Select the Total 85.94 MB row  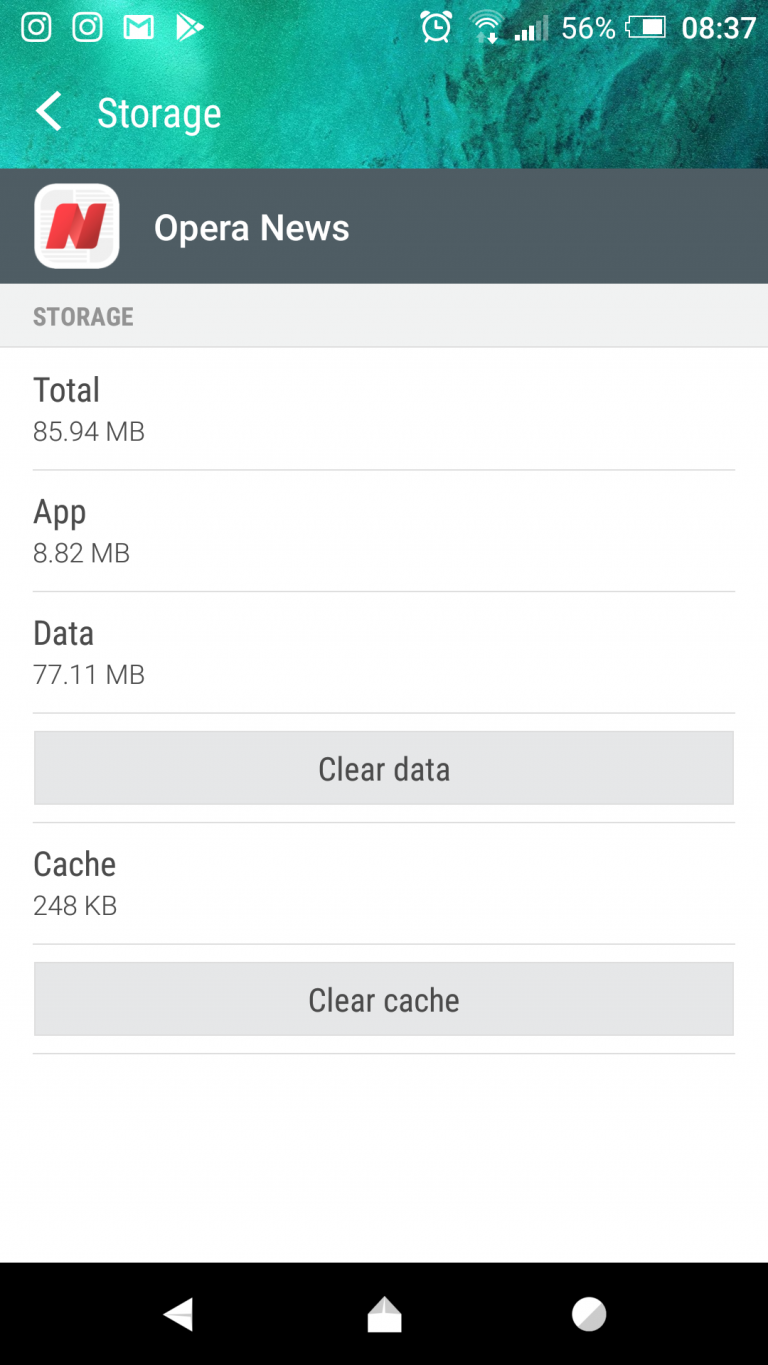[384, 409]
